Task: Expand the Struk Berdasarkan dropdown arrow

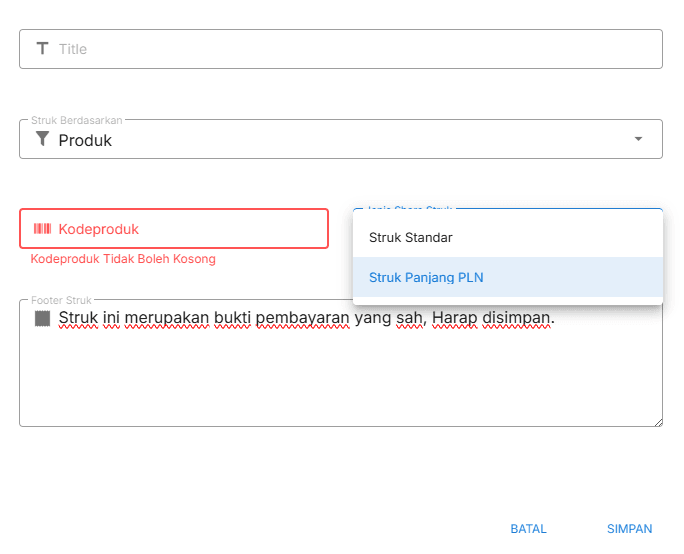Action: click(x=639, y=140)
